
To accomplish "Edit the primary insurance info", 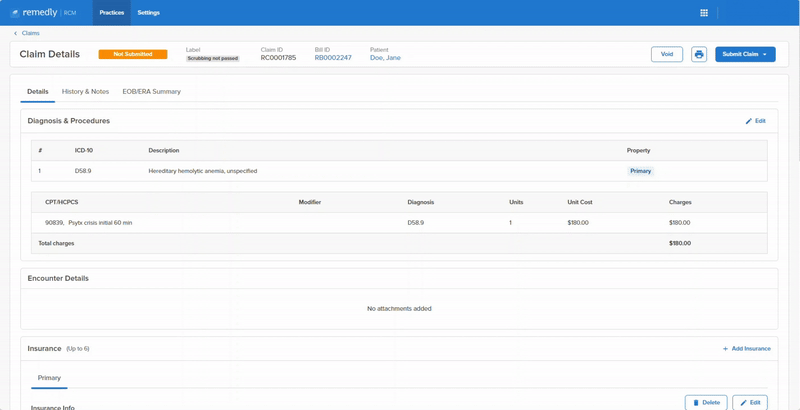I will pyautogui.click(x=749, y=402).
